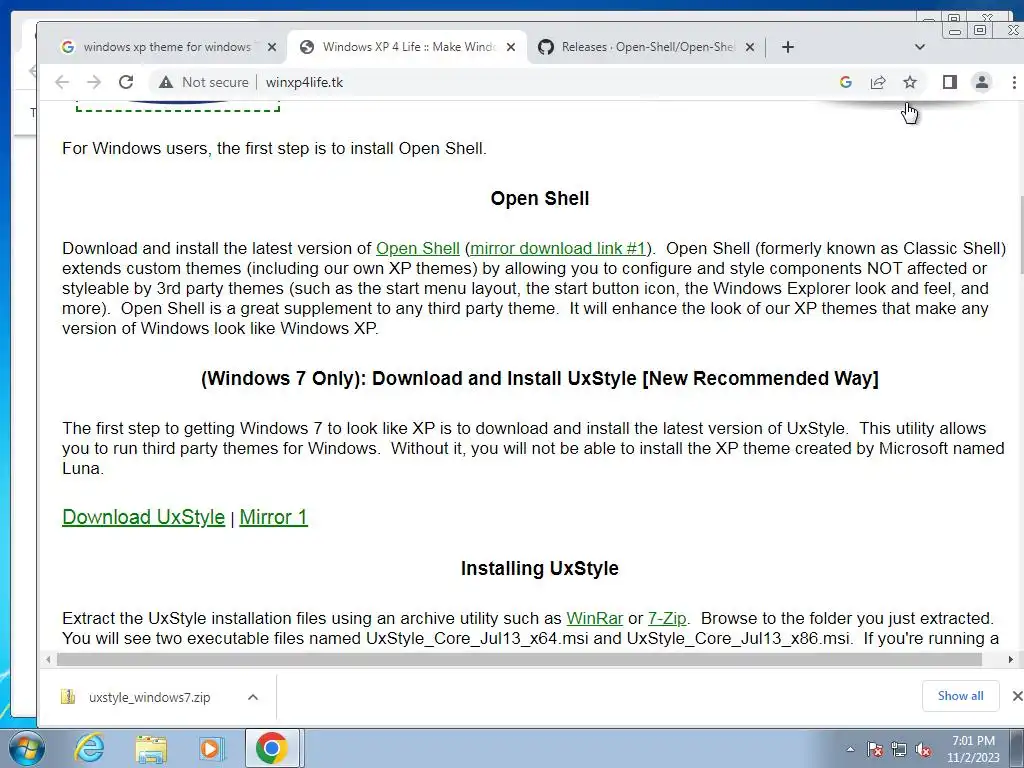Open the Open Shell download link
This screenshot has width=1024, height=768.
pos(418,249)
